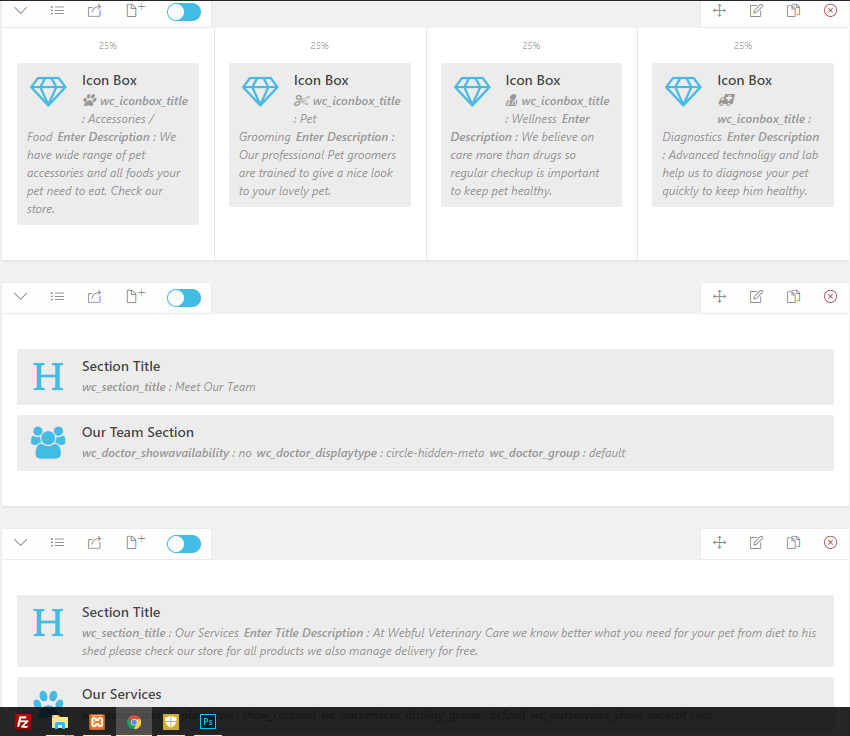Image resolution: width=850 pixels, height=736 pixels.
Task: Toggle the switch on the Icon Box row
Action: coord(184,12)
